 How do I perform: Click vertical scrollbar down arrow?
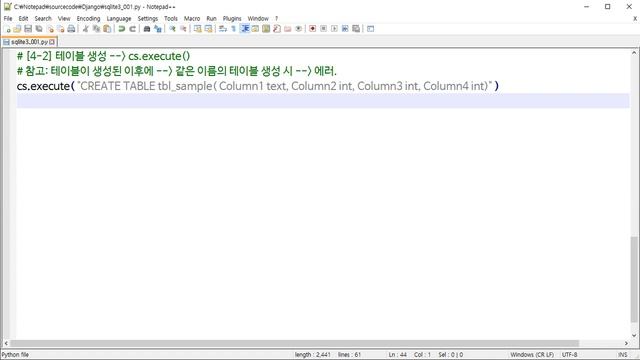click(634, 336)
